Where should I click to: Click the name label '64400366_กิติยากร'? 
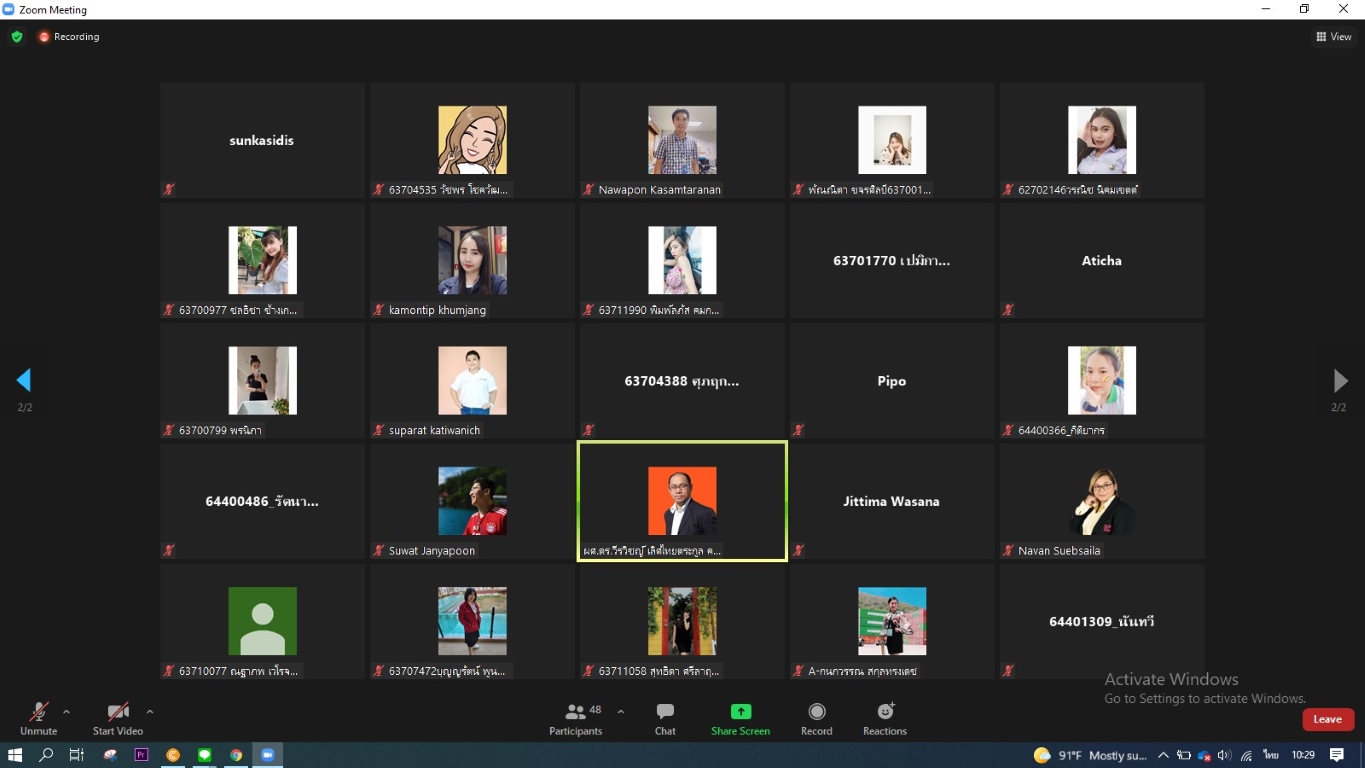coord(1061,430)
